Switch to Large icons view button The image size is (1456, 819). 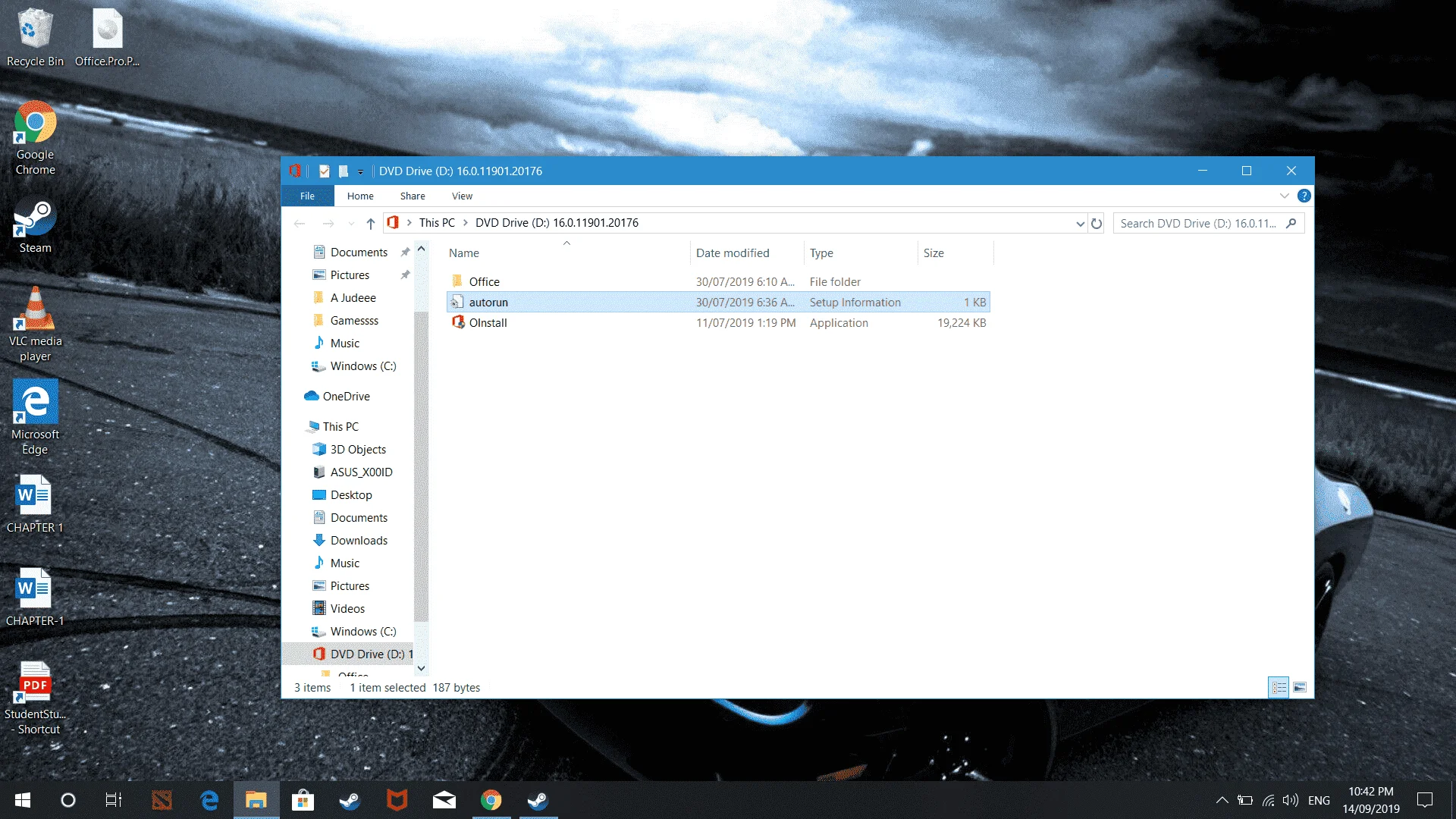pyautogui.click(x=1300, y=688)
